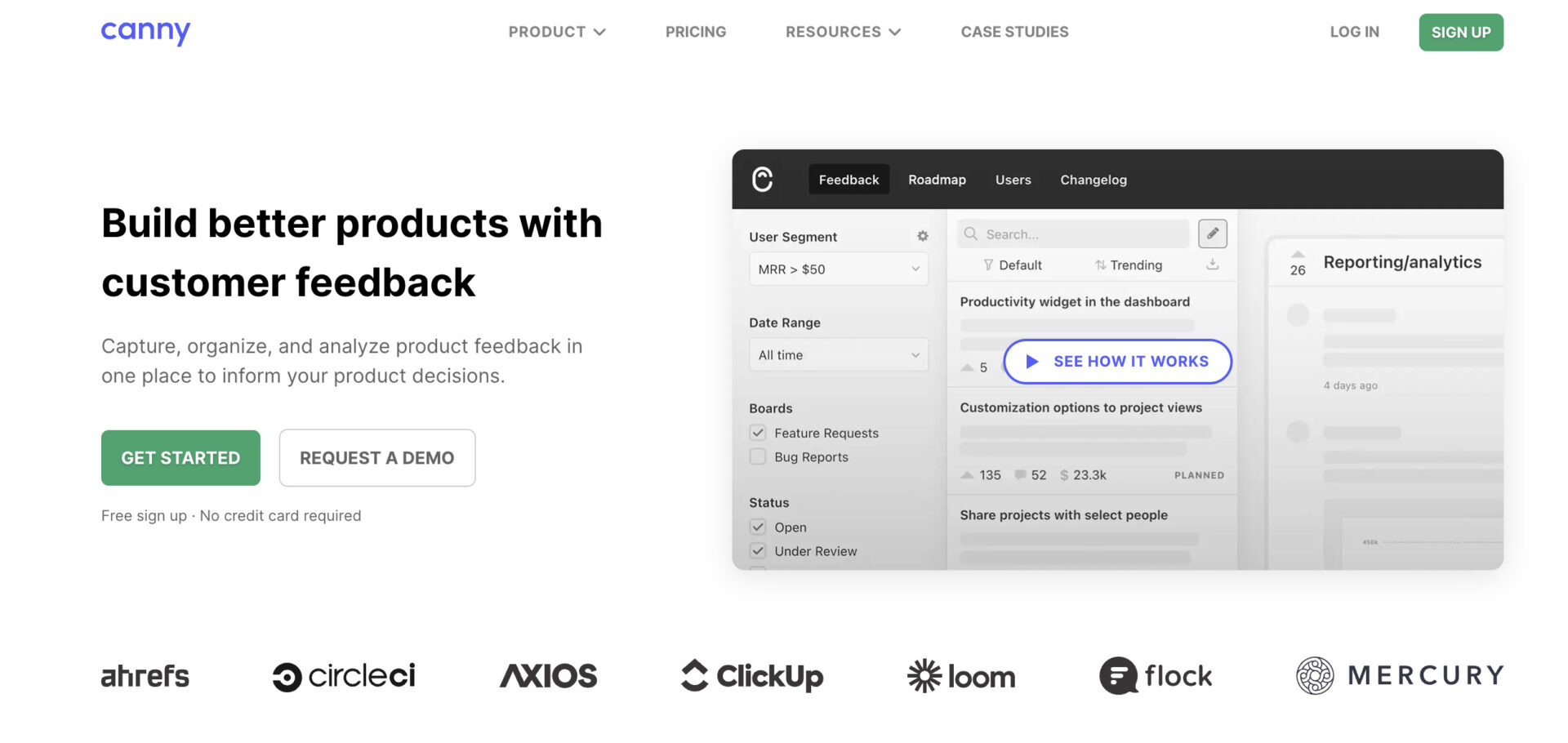Switch to the Roadmap tab
The image size is (1568, 743).
click(937, 180)
